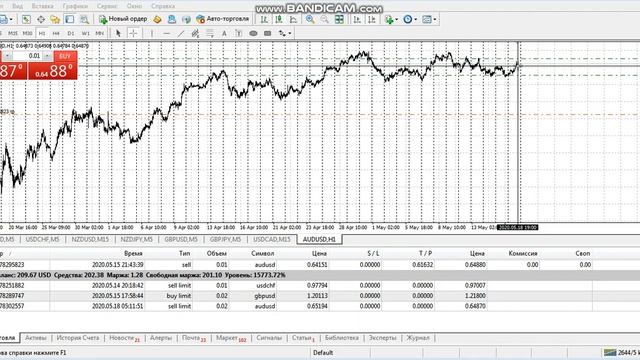This screenshot has width=640, height=360.
Task: Decrease one-click volume arrow
Action: pyautogui.click(x=7, y=56)
